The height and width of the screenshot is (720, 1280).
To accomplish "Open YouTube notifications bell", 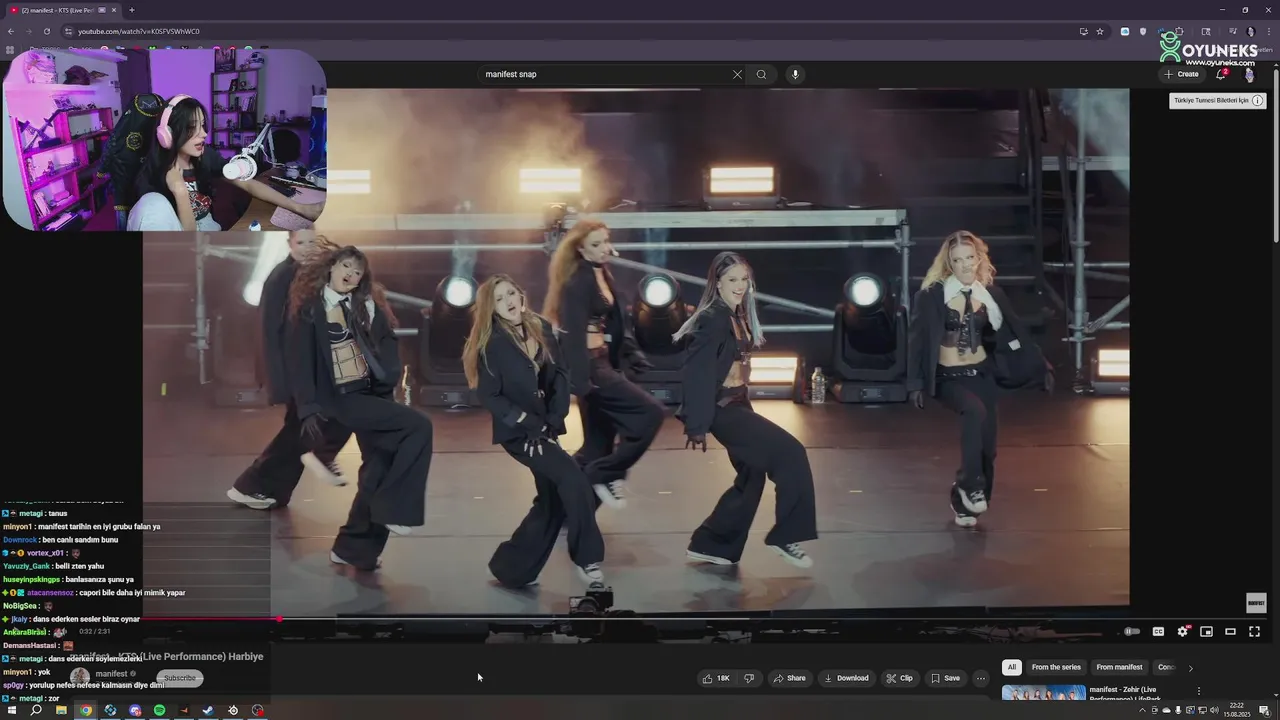I will click(x=1221, y=74).
